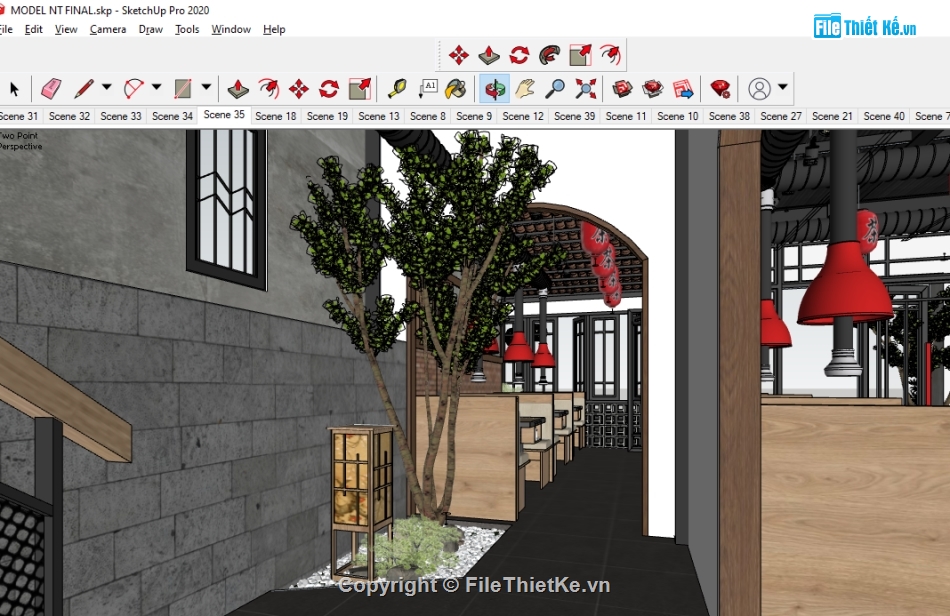This screenshot has height=616, width=950.
Task: Open the 3D Warehouse
Action: pyautogui.click(x=622, y=89)
